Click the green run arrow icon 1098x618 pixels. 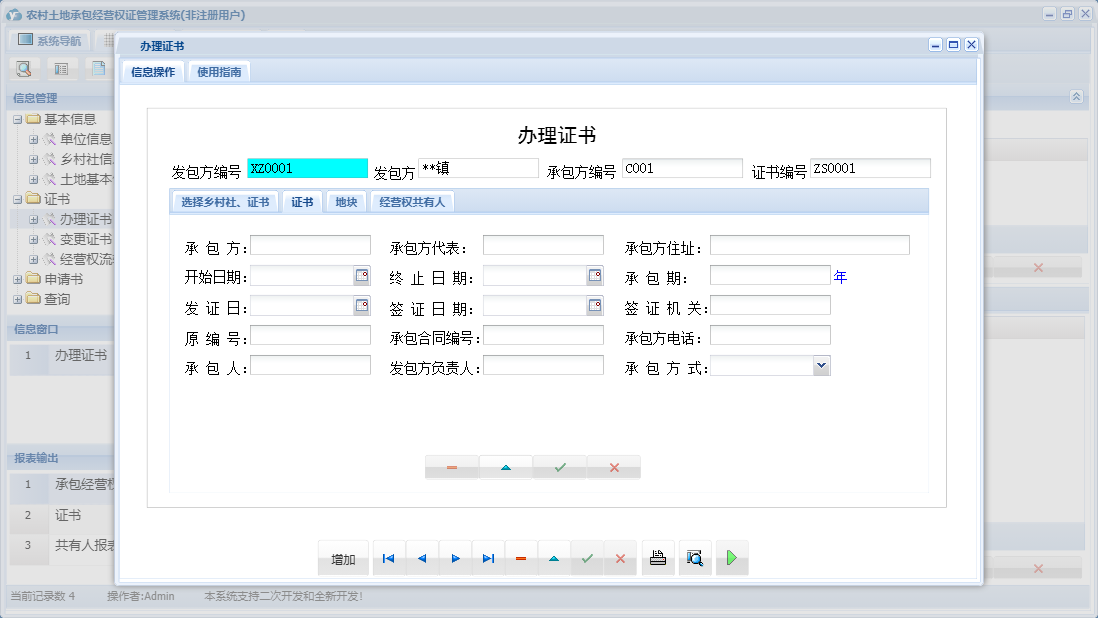click(731, 558)
